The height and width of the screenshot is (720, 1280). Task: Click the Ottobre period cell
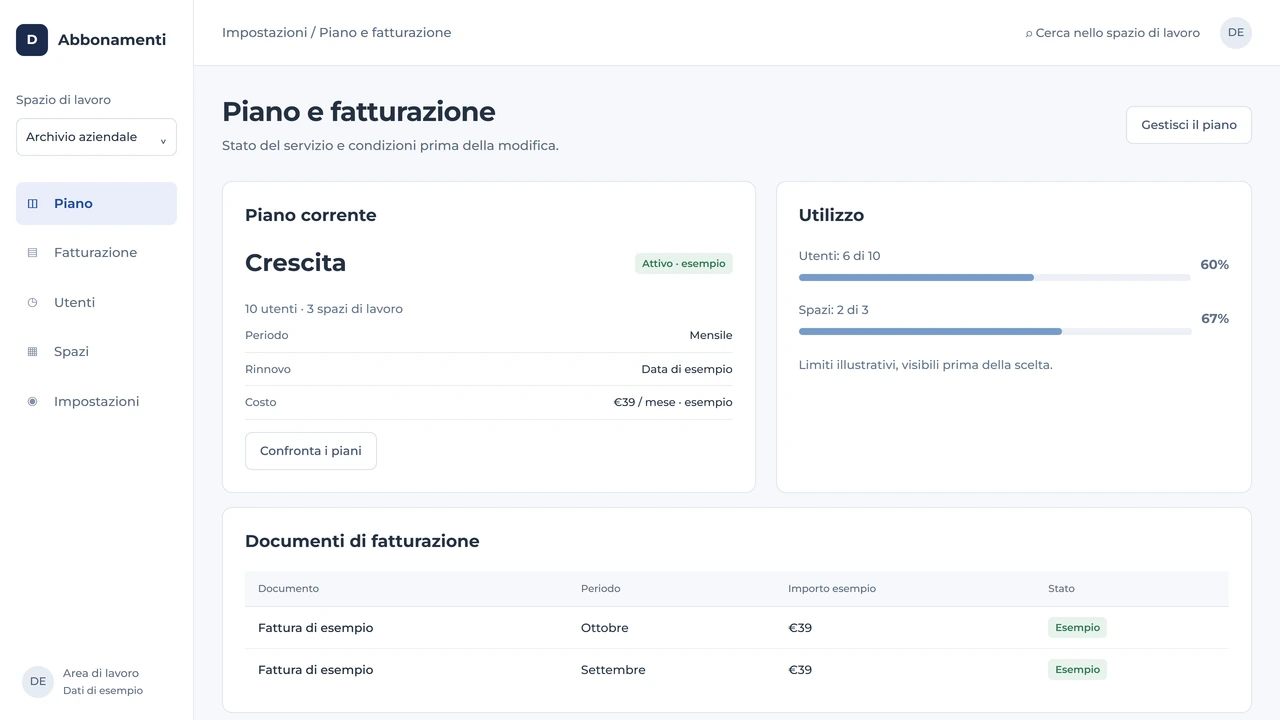pos(605,628)
